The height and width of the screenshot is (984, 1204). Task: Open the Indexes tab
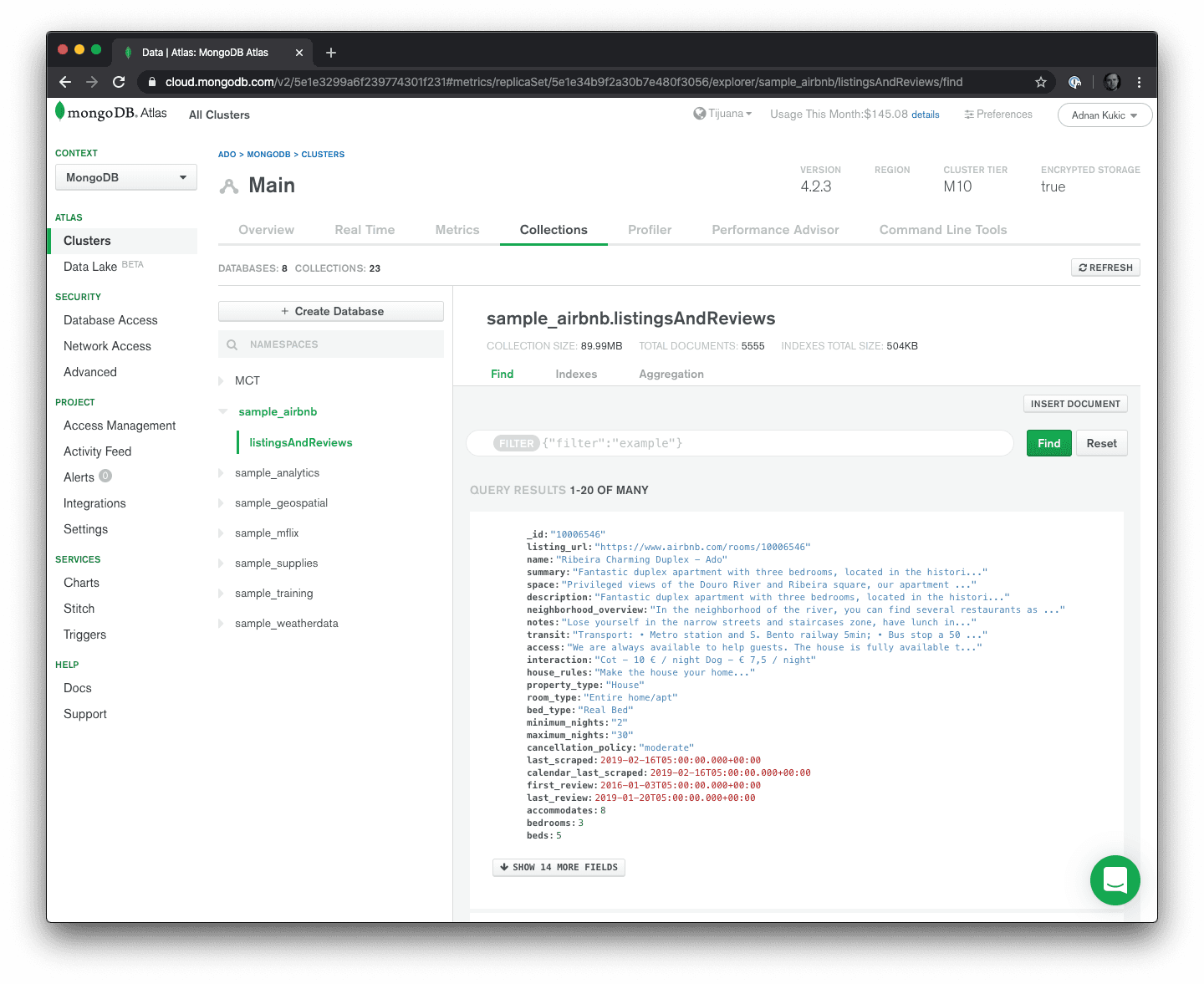(576, 374)
